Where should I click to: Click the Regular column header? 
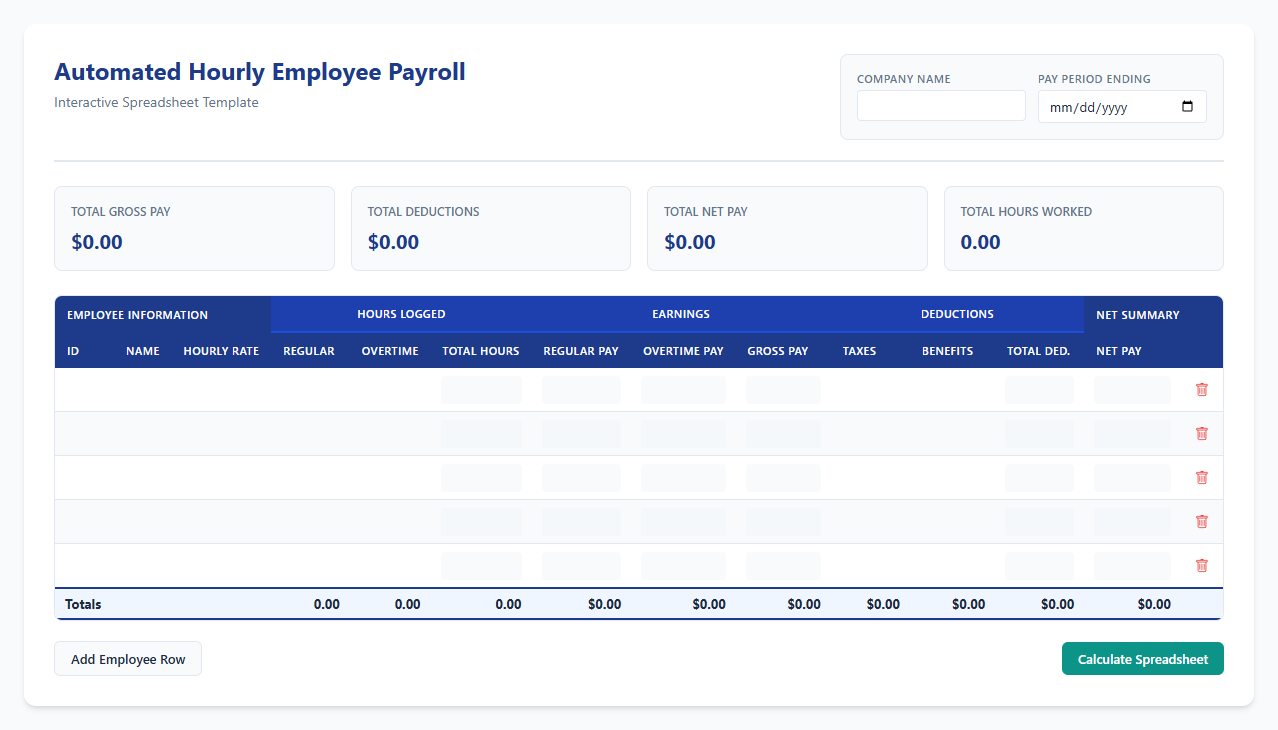[309, 351]
